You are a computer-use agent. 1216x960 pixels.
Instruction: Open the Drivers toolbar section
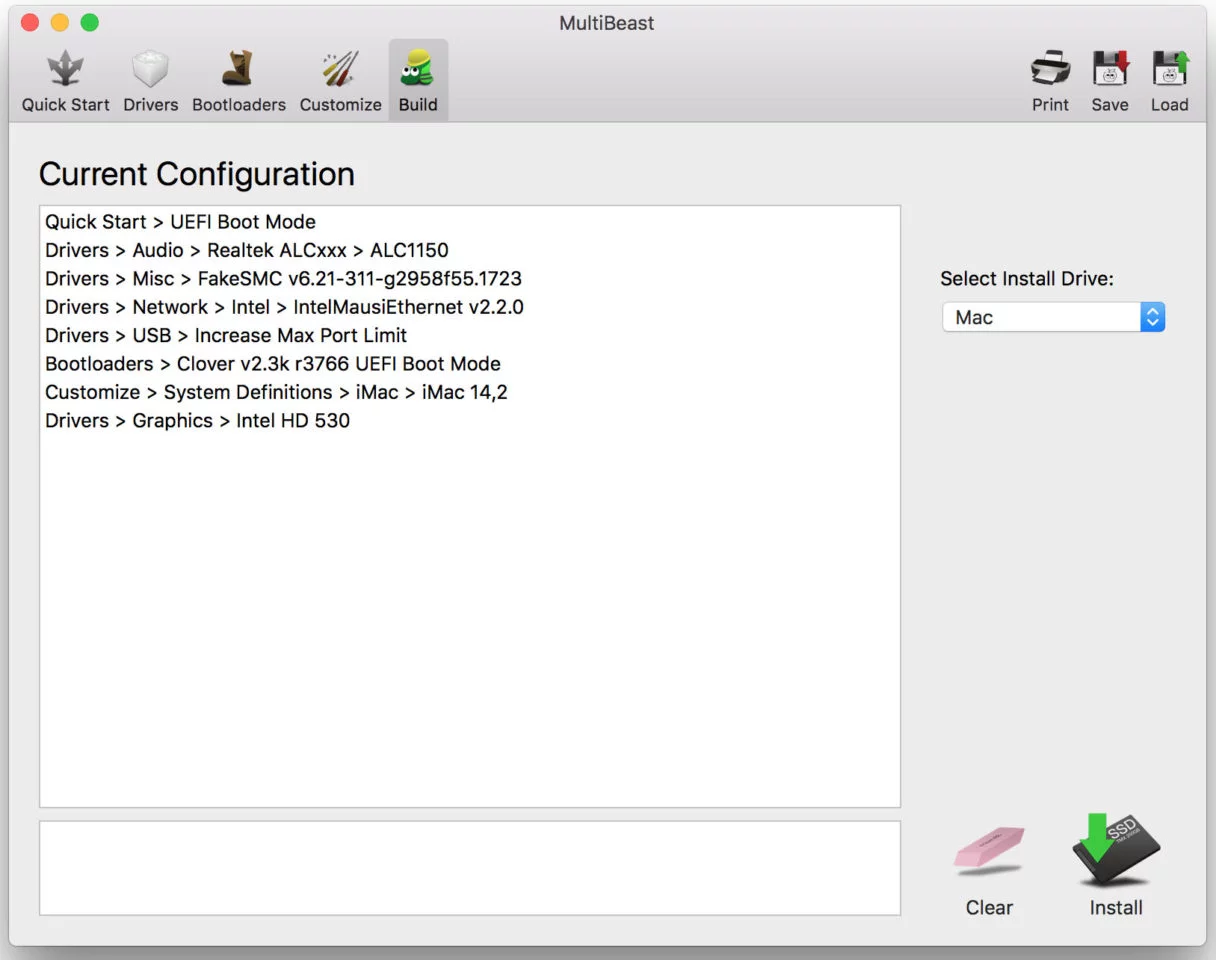(x=151, y=81)
